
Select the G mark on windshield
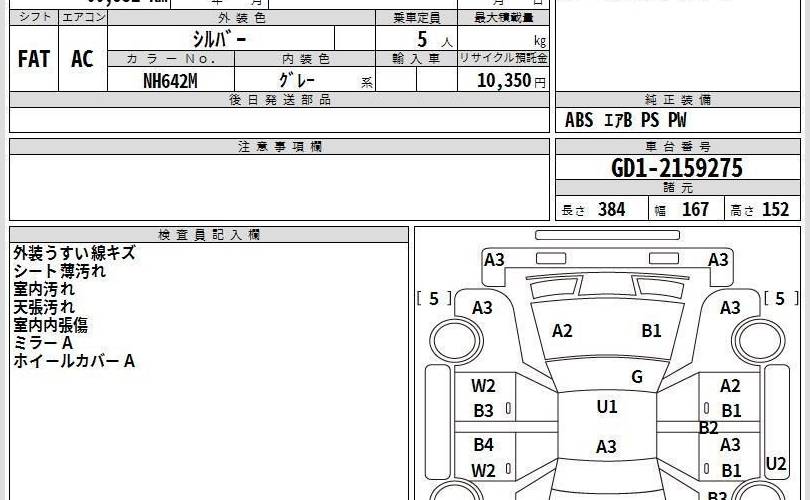636,377
